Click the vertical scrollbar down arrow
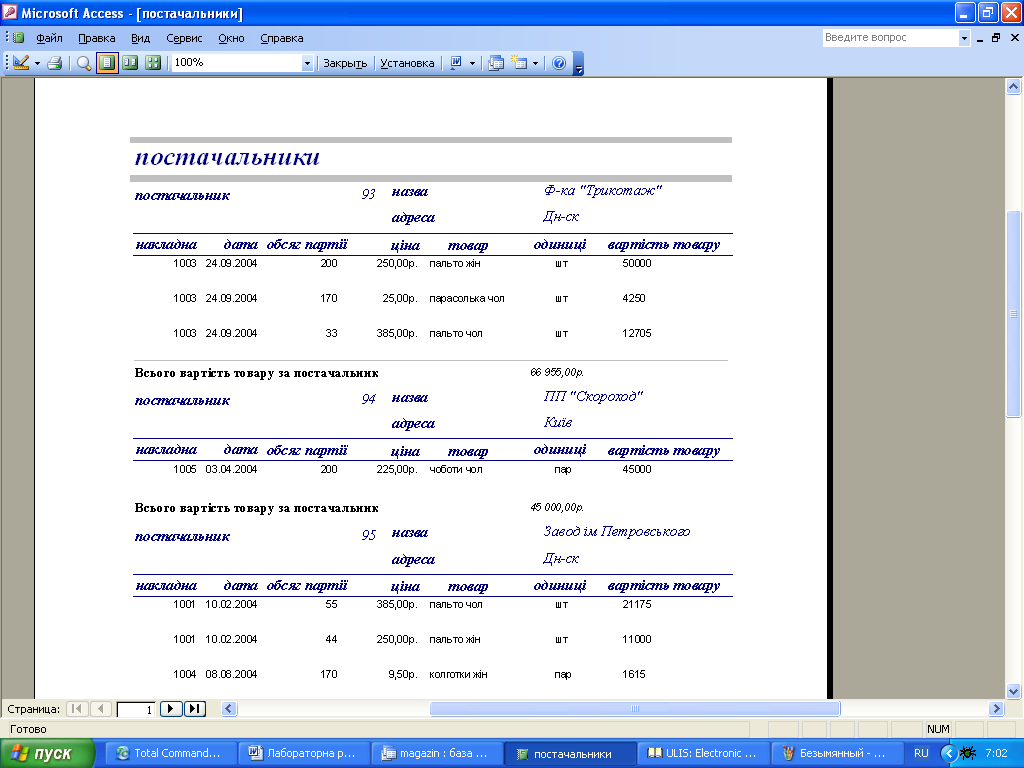 [1014, 691]
